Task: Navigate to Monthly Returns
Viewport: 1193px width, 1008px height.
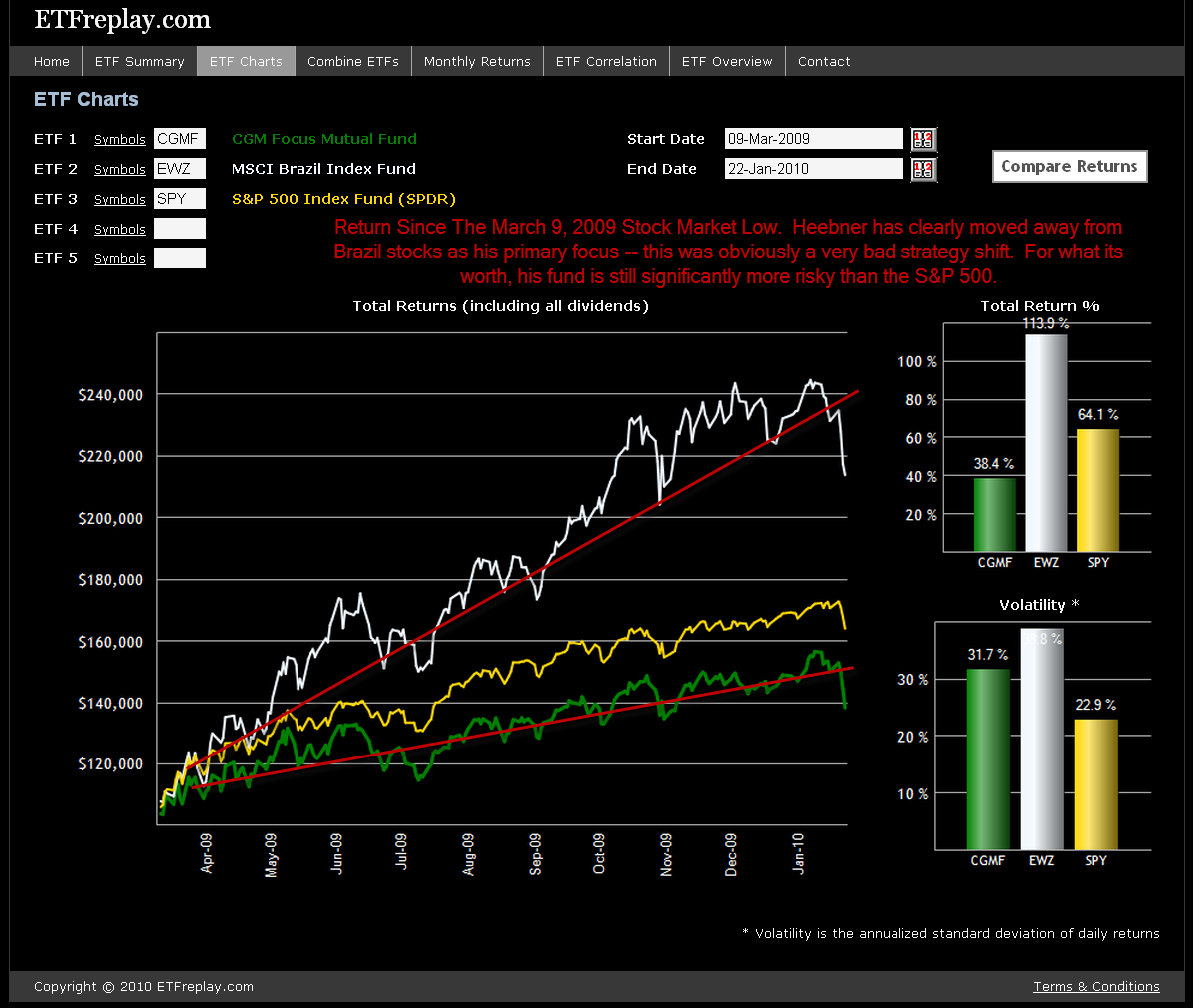Action: coord(477,62)
